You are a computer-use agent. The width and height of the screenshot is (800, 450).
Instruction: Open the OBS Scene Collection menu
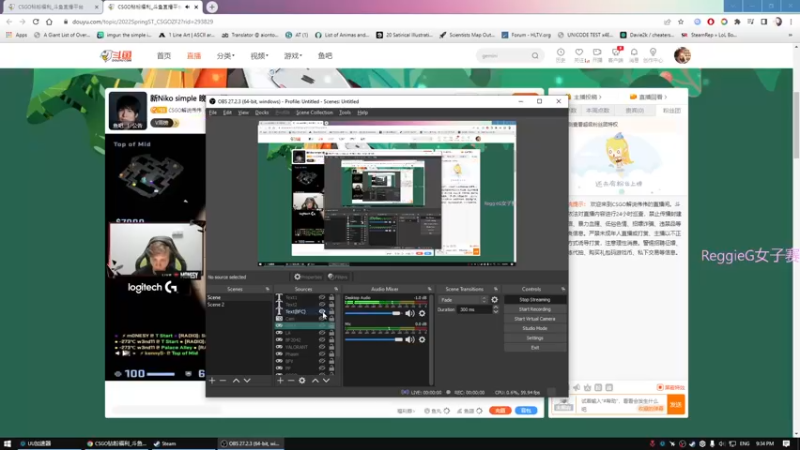(314, 112)
